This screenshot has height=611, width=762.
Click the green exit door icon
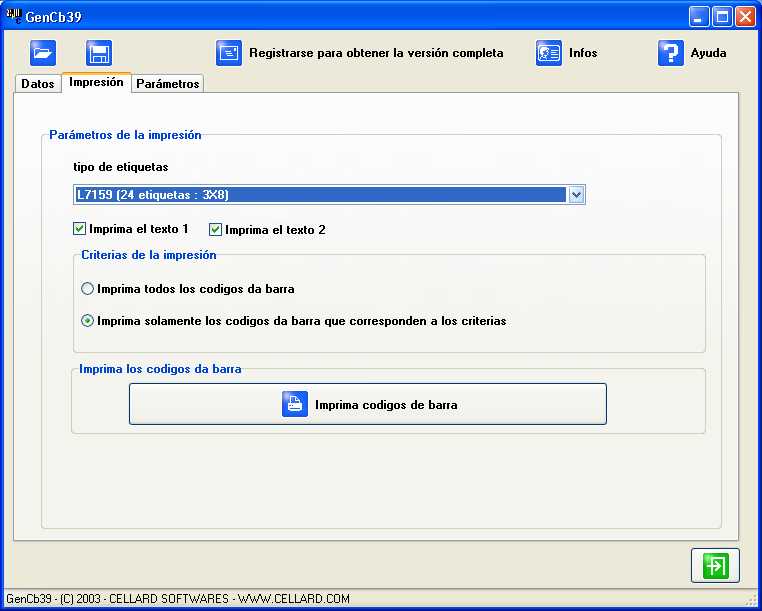pos(715,565)
